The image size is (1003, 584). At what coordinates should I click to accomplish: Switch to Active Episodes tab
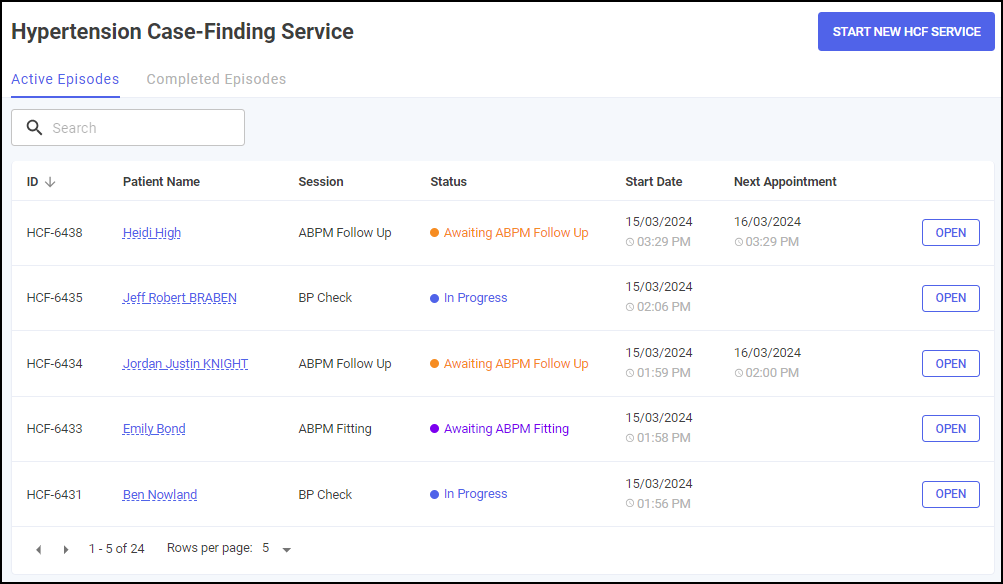pos(65,79)
